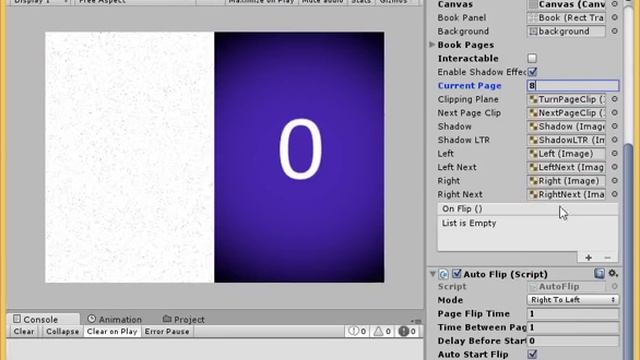Uncheck Enable Shadow Effect checkbox

532,72
